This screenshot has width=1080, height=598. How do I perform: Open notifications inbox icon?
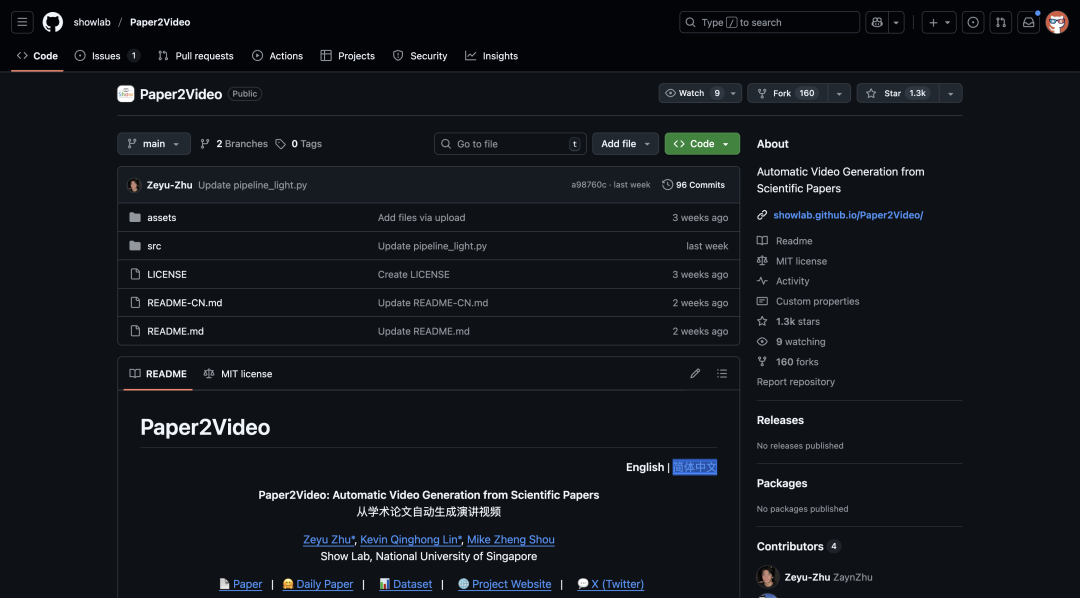tap(1028, 22)
